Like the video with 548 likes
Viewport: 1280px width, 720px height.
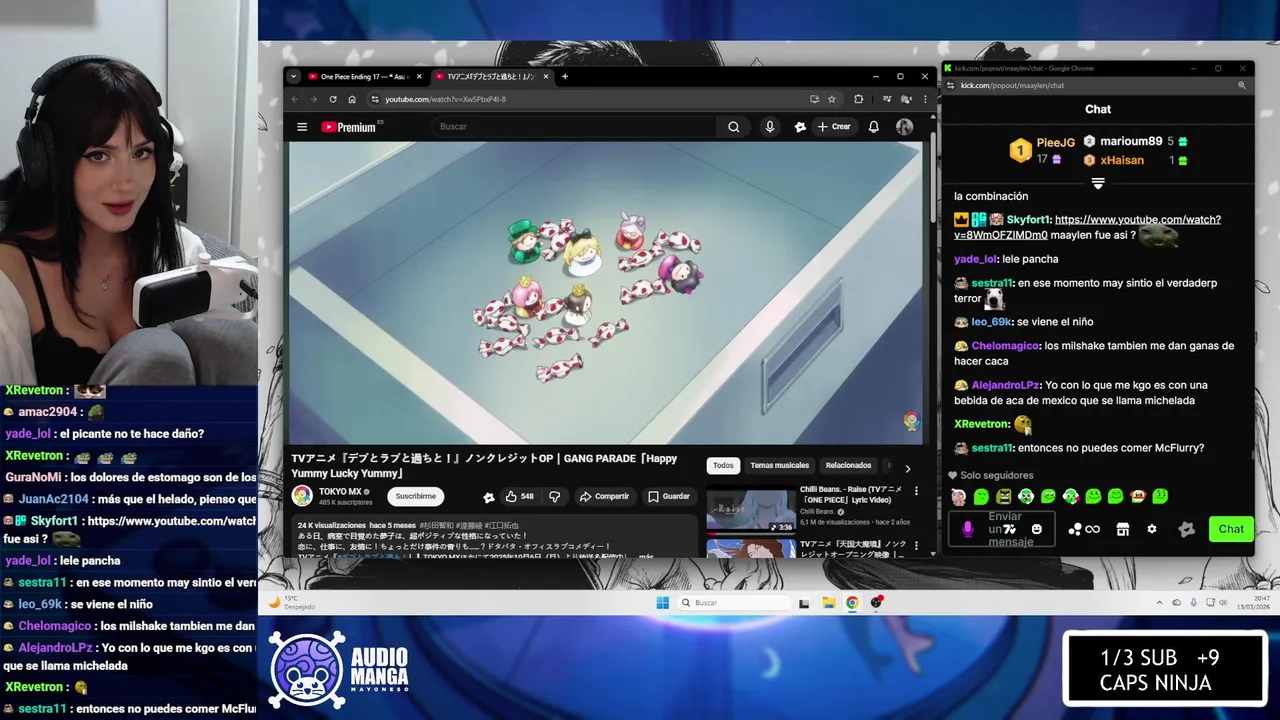(519, 496)
